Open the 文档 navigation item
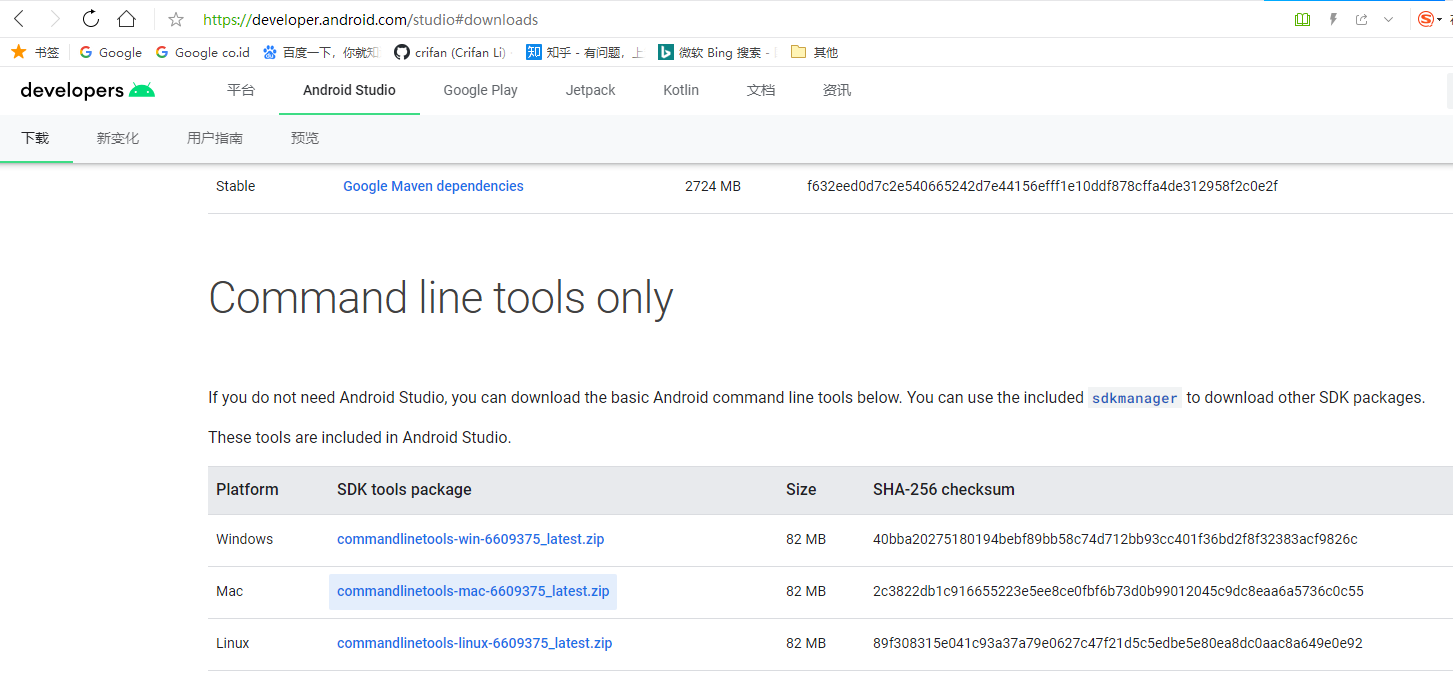 (x=761, y=90)
